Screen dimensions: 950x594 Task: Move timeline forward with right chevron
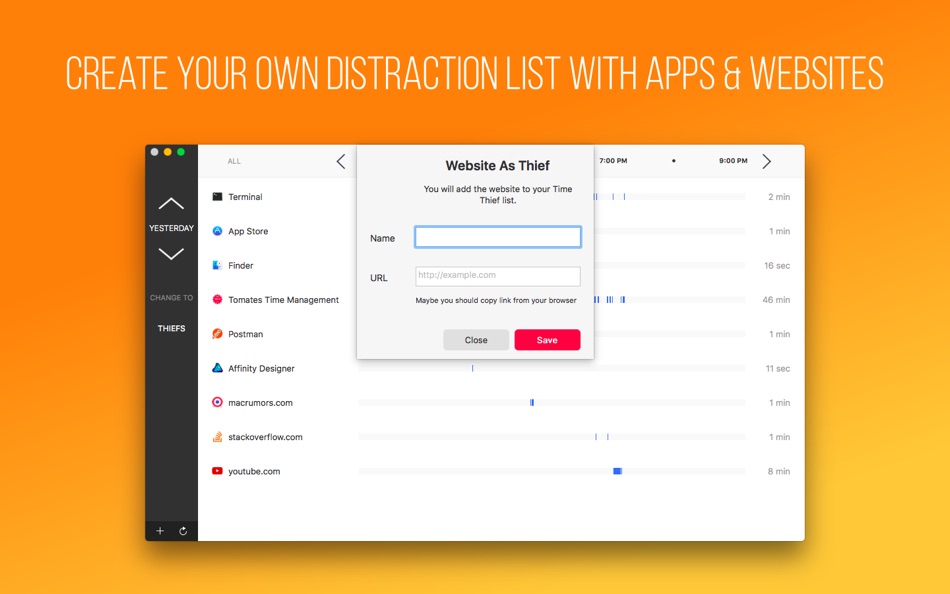point(766,161)
